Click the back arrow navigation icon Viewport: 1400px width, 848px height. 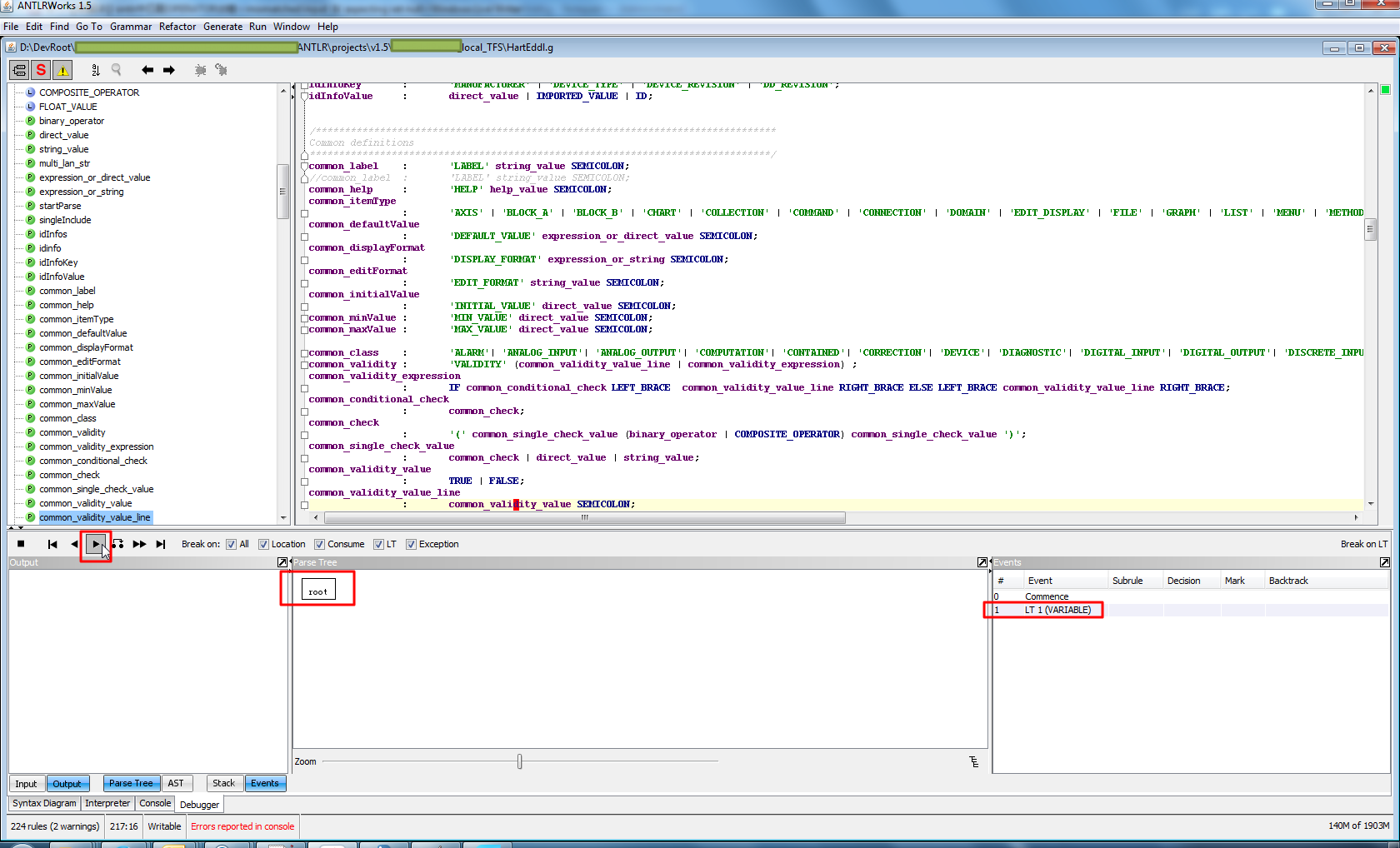[x=147, y=70]
